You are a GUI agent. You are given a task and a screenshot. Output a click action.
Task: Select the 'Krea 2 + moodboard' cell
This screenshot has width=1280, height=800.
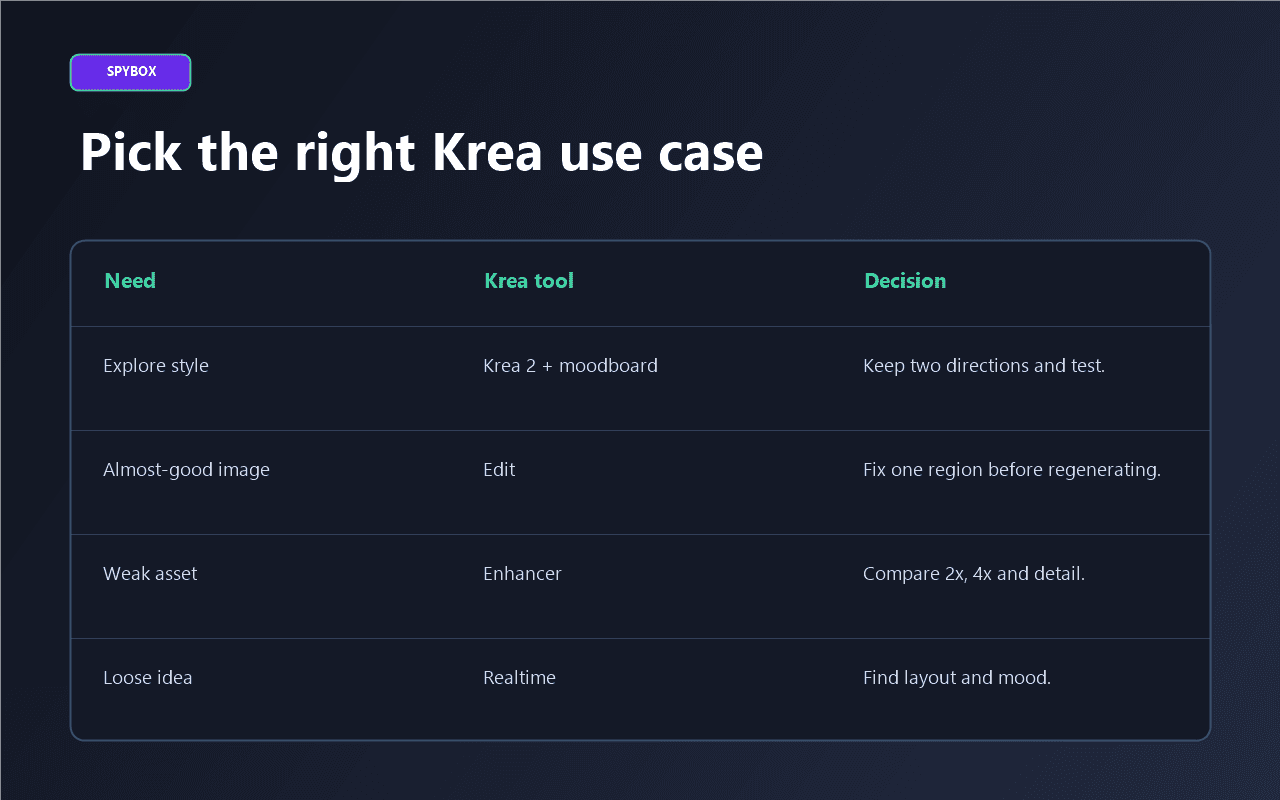570,366
